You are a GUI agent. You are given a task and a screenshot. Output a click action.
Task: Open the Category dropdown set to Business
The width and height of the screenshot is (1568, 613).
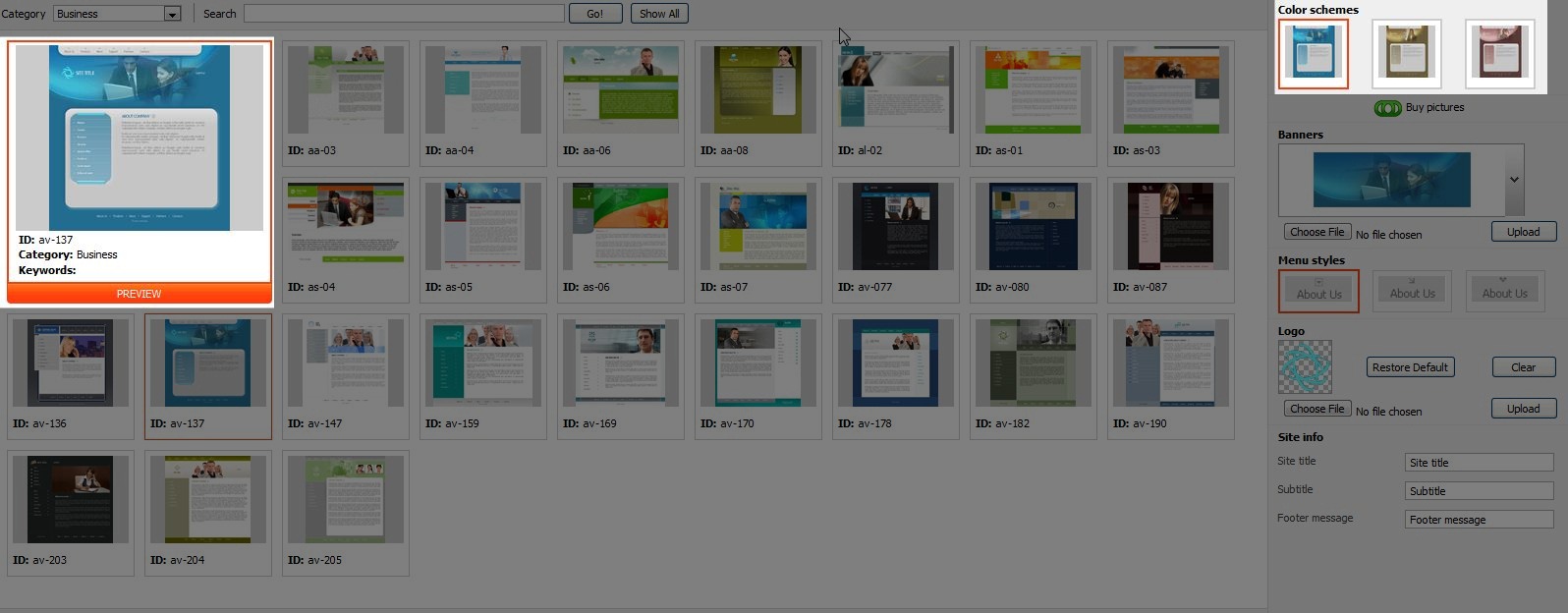tap(117, 14)
